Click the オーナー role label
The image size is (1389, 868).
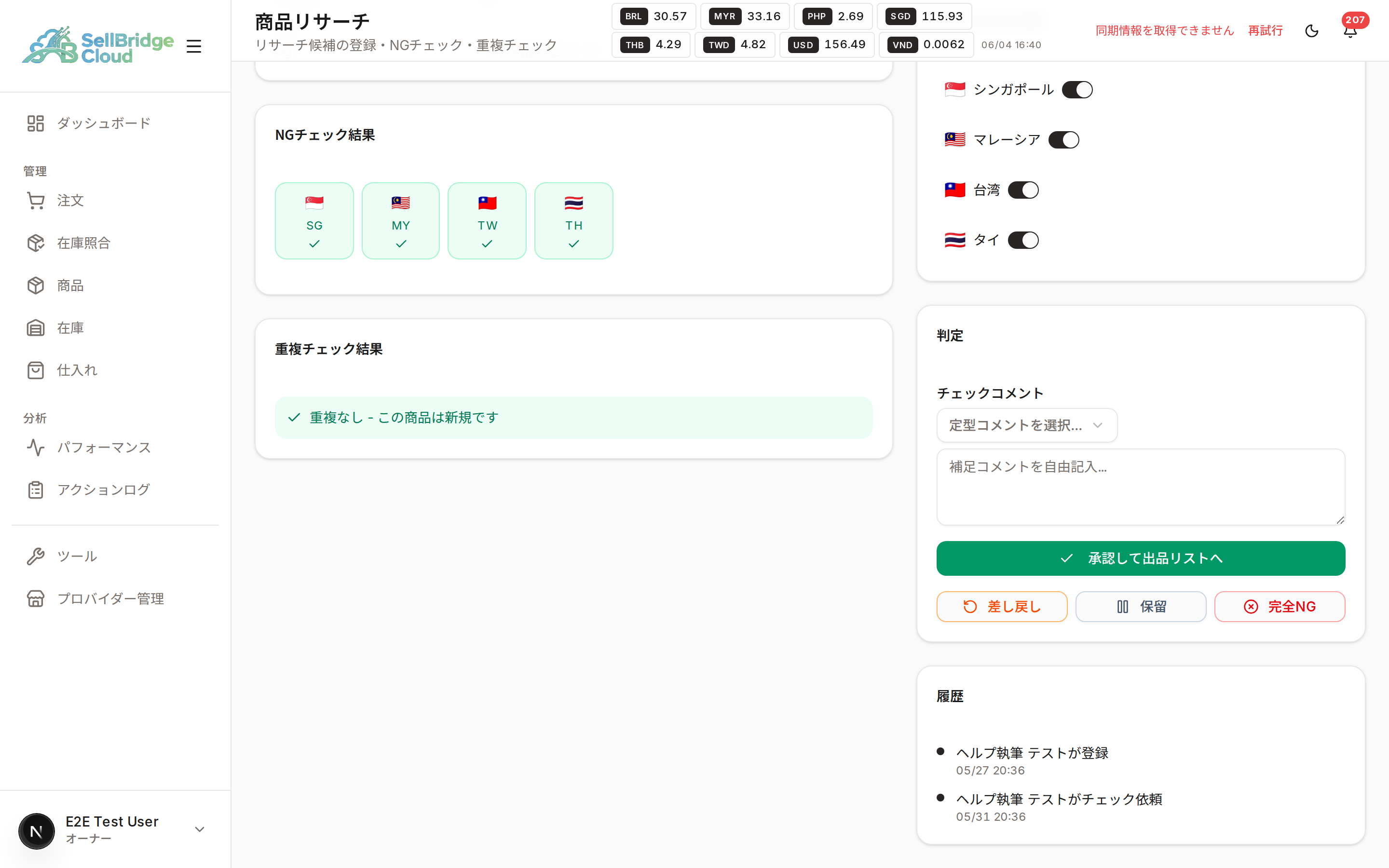point(88,839)
